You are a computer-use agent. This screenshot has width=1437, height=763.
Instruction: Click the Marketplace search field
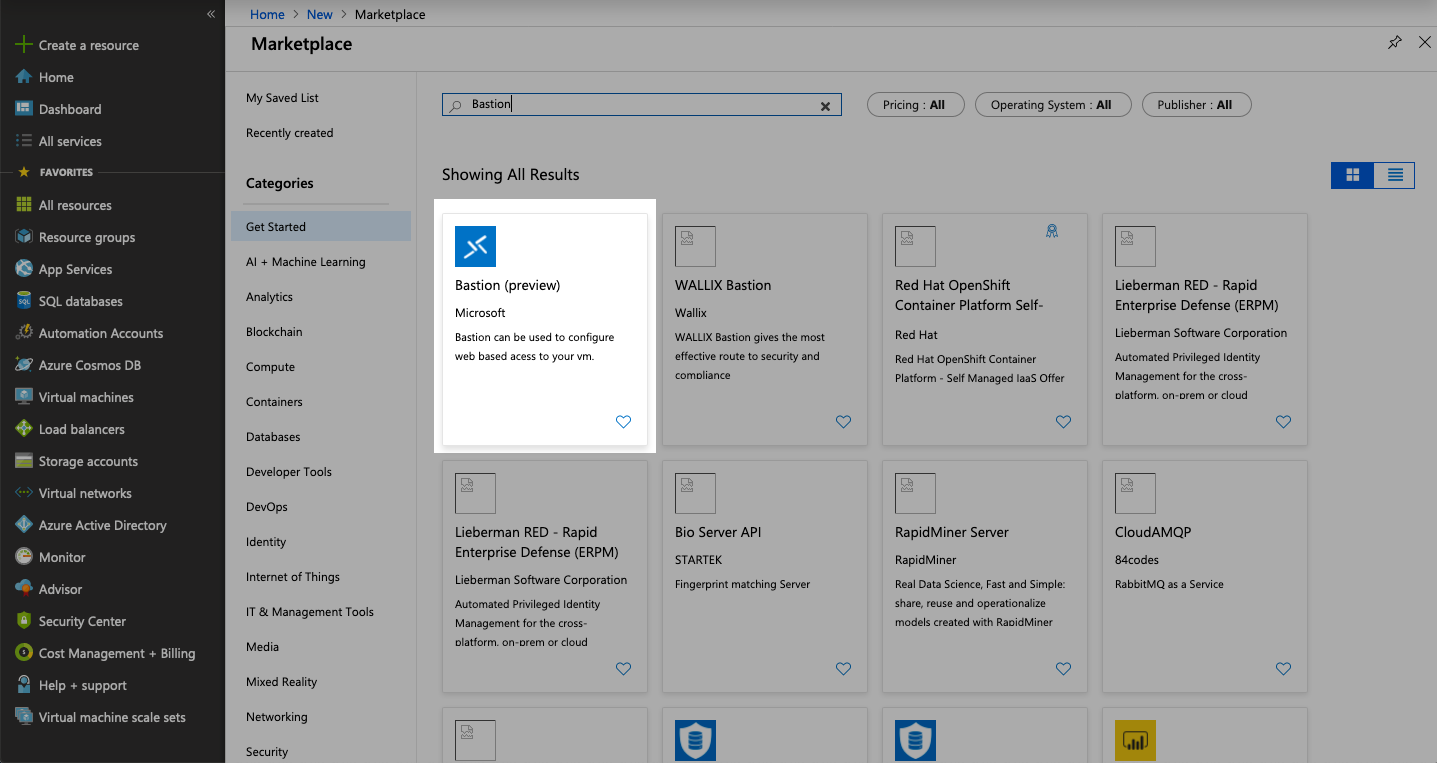(x=642, y=105)
